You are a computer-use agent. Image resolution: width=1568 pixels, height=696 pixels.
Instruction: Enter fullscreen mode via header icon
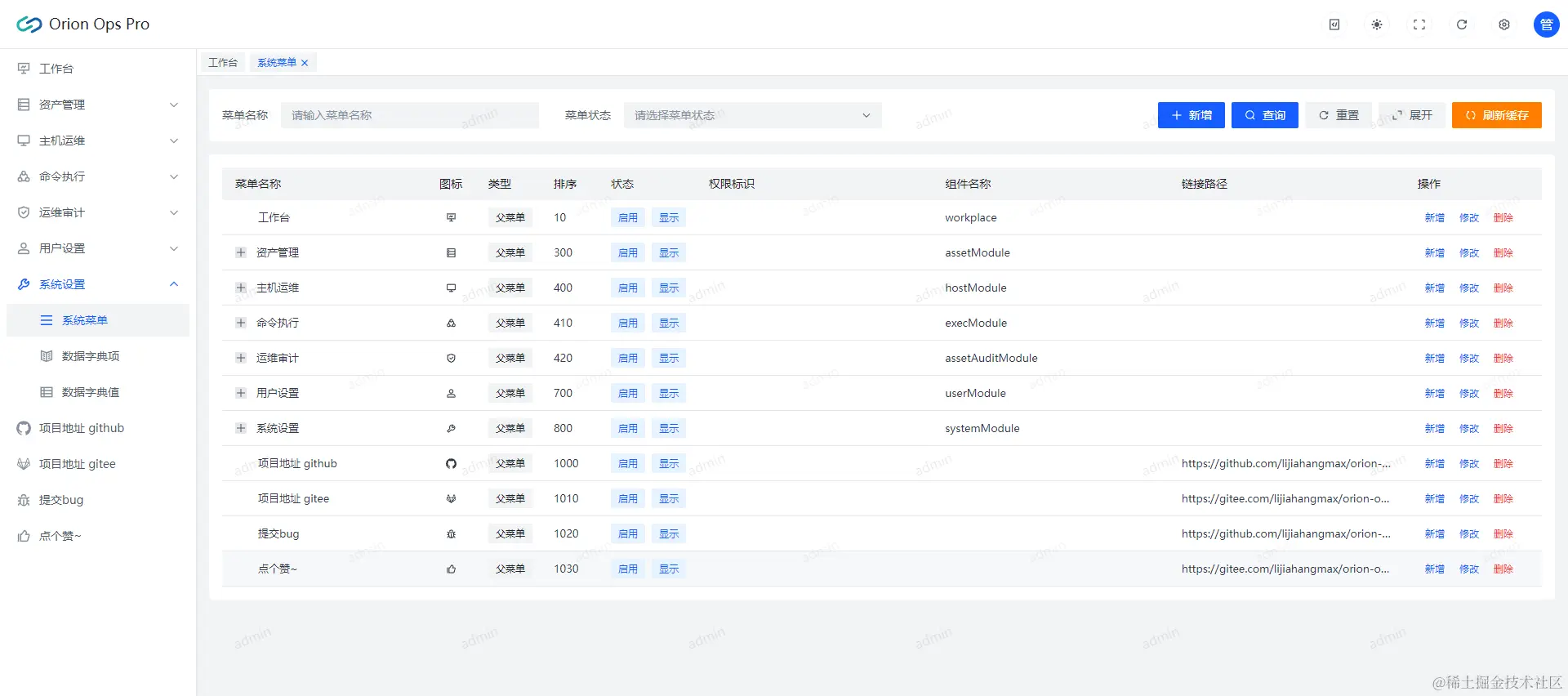click(1419, 25)
